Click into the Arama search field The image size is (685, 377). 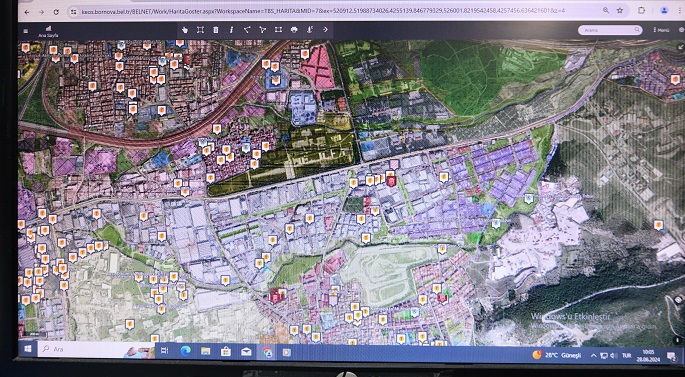point(610,30)
